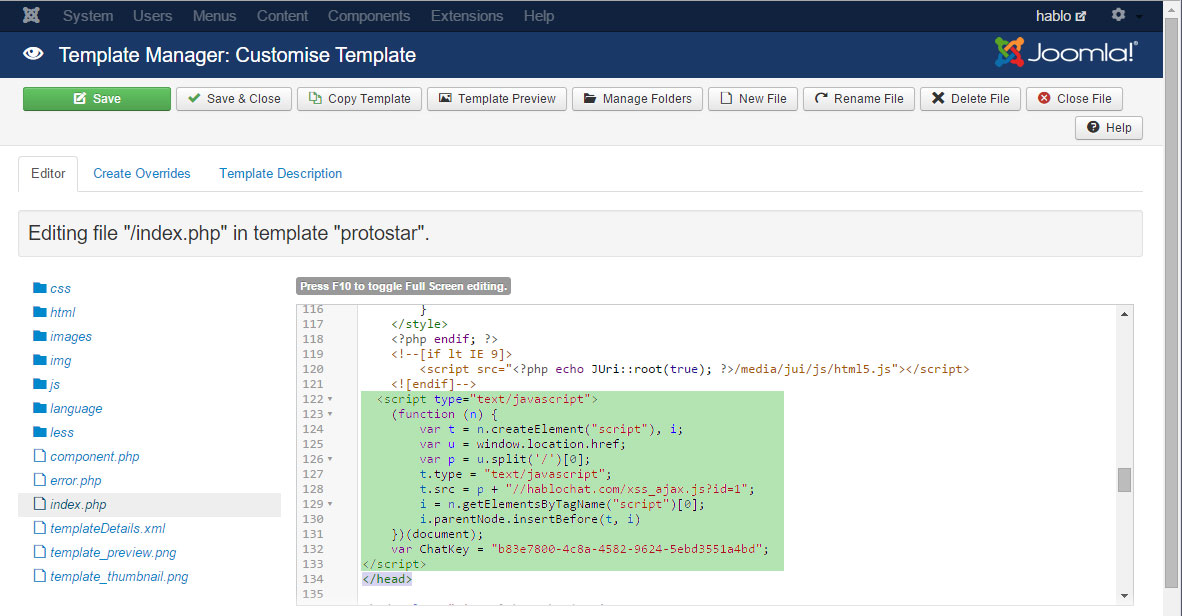
Task: Click the Help toolbar button
Action: point(1109,127)
